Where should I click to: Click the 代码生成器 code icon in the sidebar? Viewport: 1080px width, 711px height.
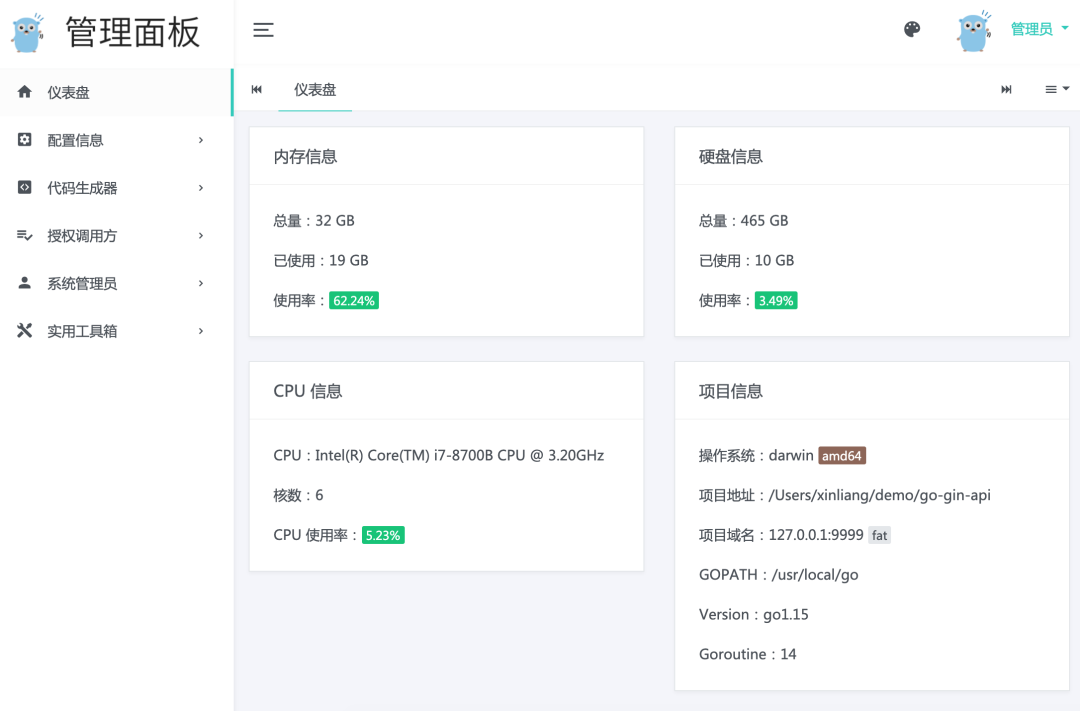pos(23,187)
